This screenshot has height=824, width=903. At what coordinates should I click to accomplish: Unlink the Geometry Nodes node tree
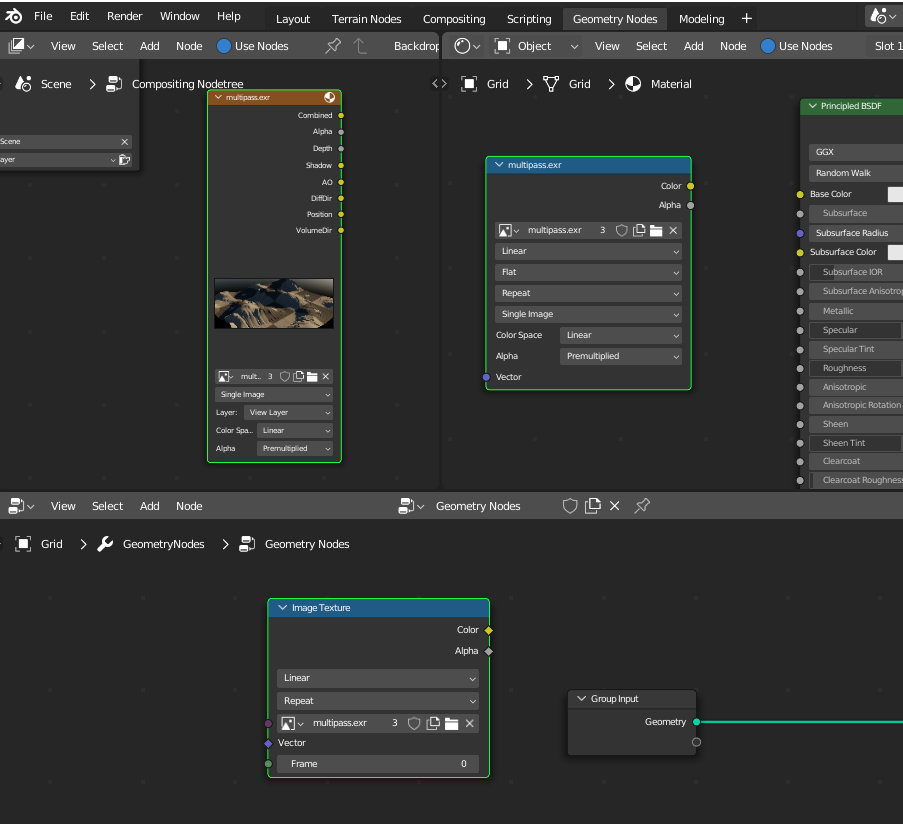[x=614, y=506]
